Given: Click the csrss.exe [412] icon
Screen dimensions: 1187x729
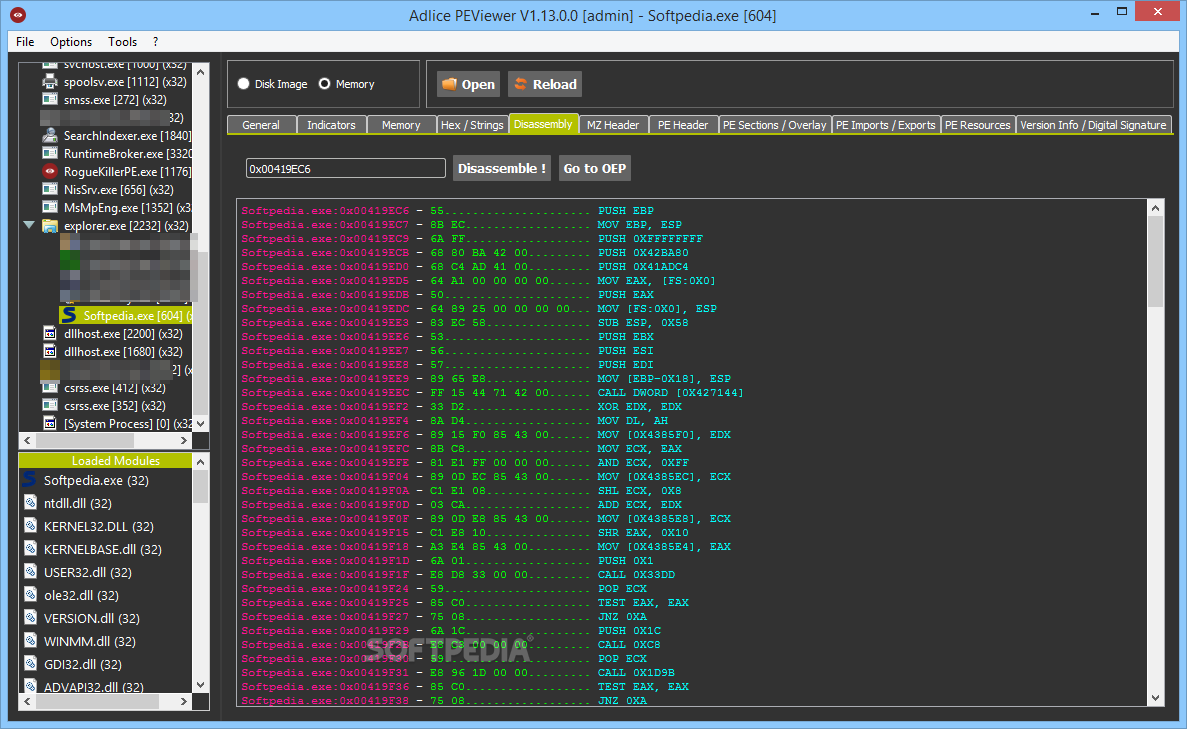Looking at the screenshot, I should click(50, 388).
